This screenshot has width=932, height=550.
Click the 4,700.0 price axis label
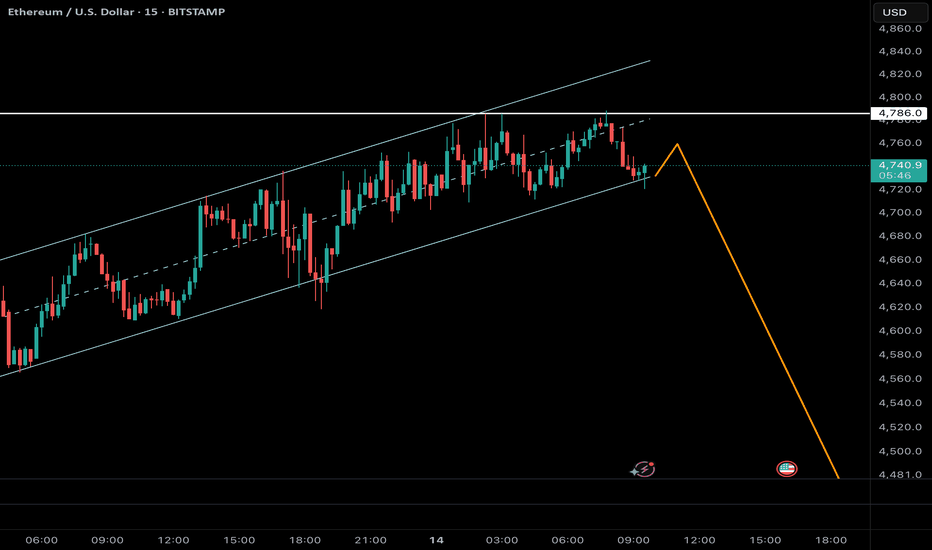pos(900,212)
